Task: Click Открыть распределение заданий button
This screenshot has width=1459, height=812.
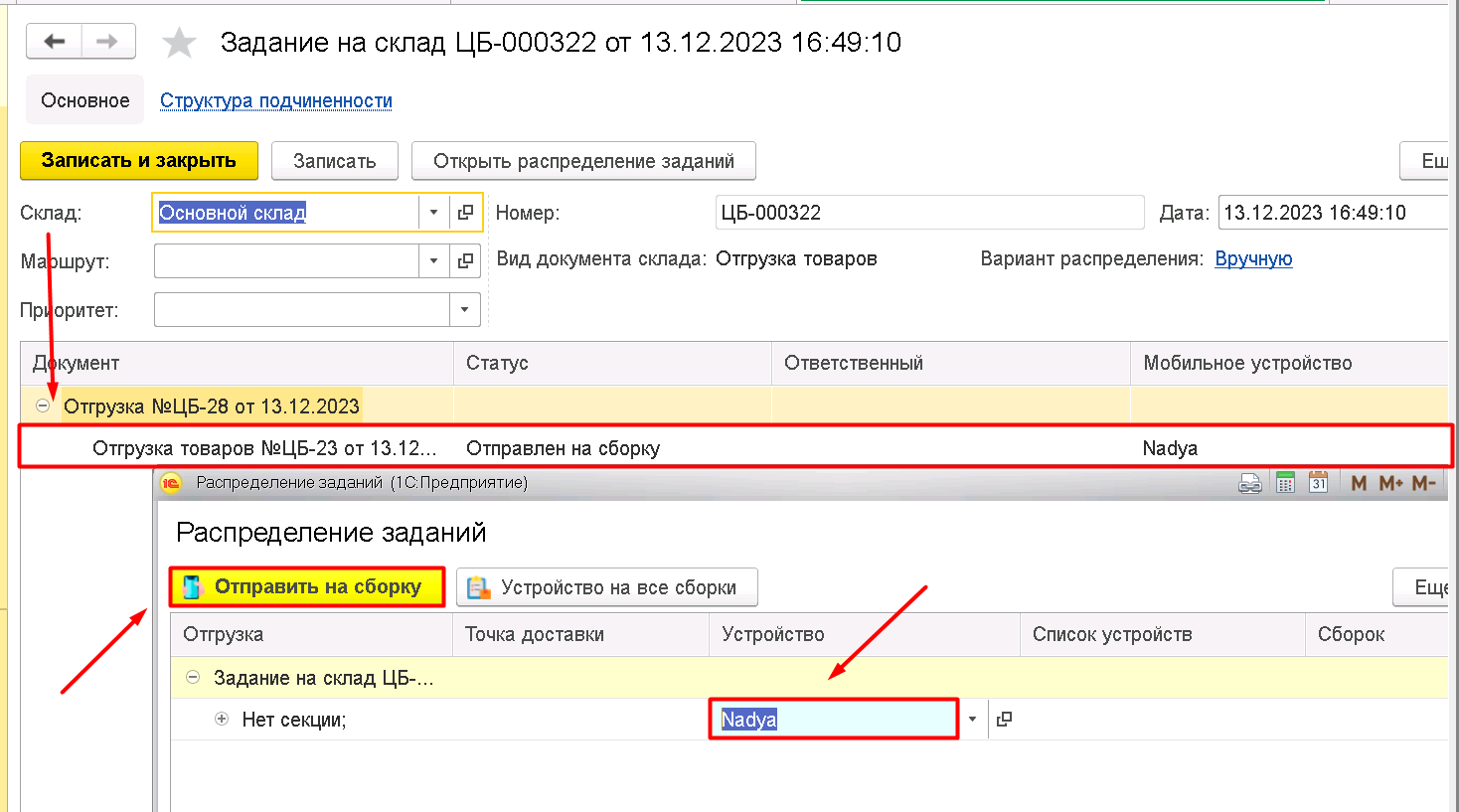Action: coord(584,161)
